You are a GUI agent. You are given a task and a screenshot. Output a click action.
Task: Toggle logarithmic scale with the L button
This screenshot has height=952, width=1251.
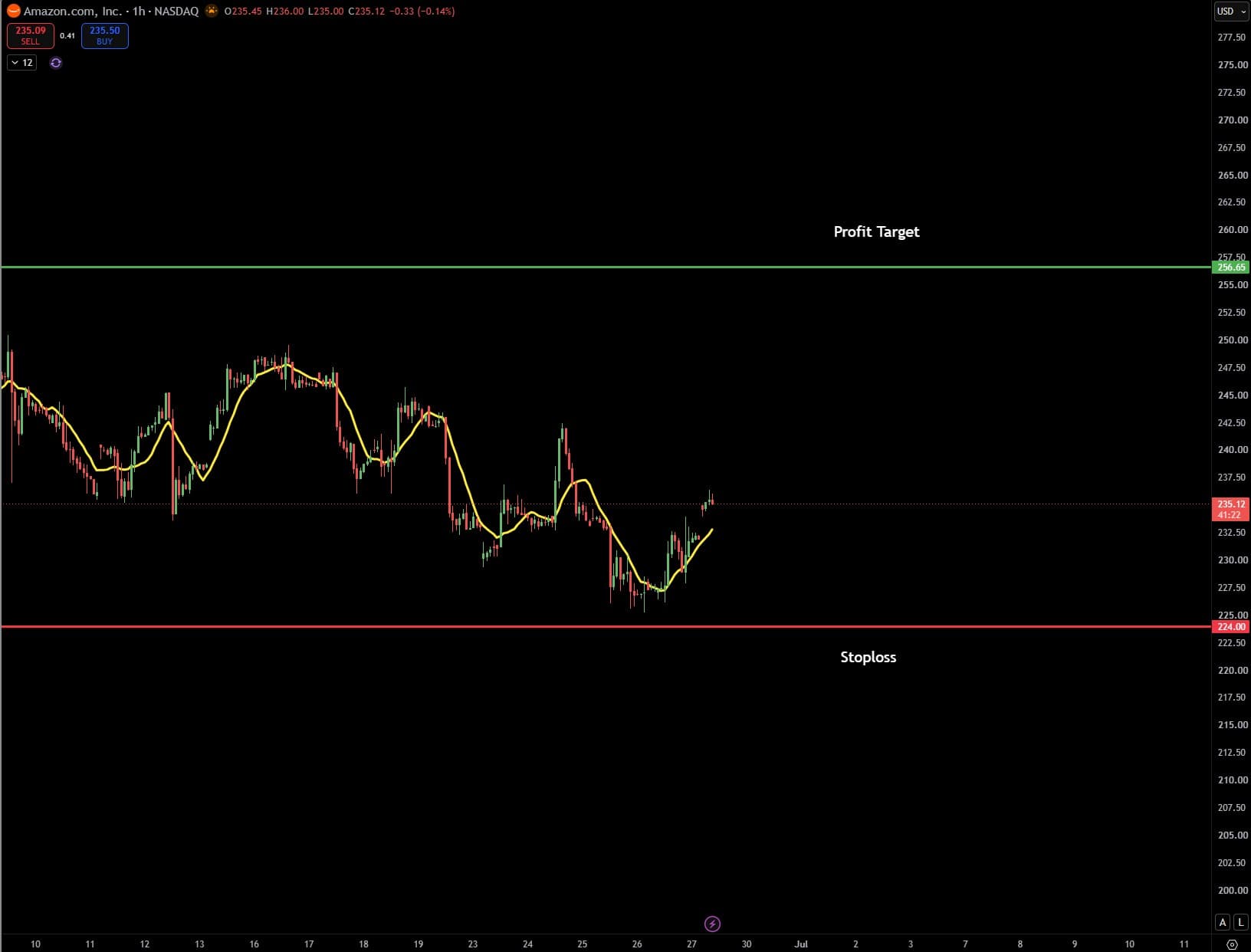tap(1241, 922)
